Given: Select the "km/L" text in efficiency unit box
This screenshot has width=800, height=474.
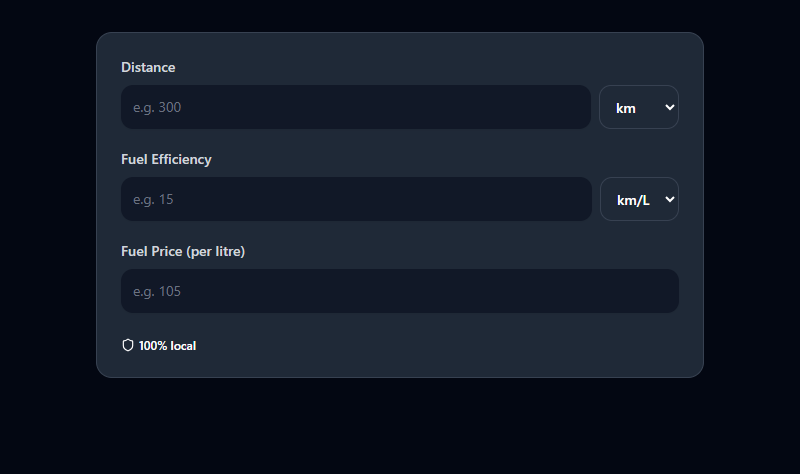Looking at the screenshot, I should (633, 201).
